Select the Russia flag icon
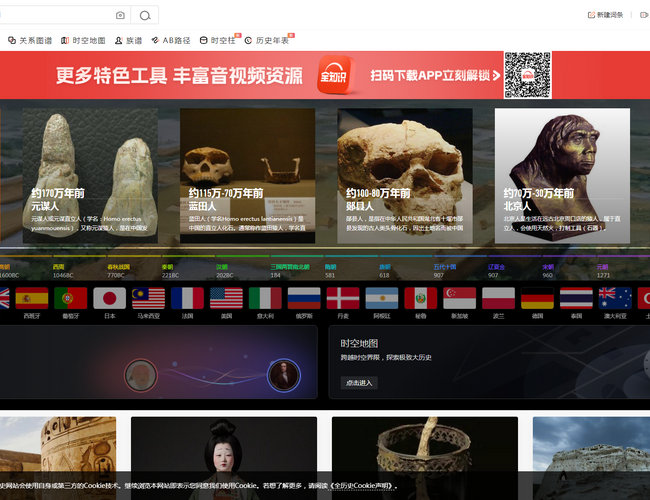Screen dimensions: 650x500 click(x=304, y=298)
